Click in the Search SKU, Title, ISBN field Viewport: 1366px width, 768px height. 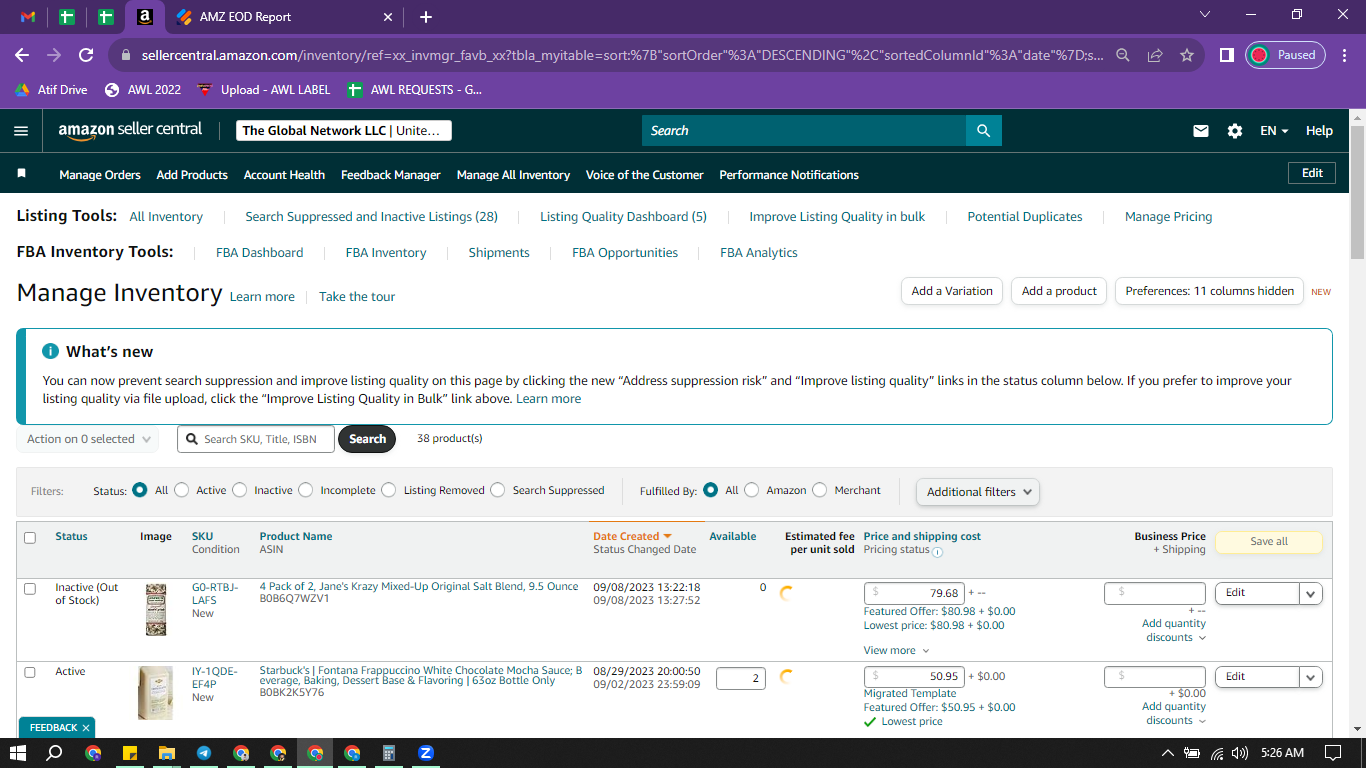coord(256,439)
